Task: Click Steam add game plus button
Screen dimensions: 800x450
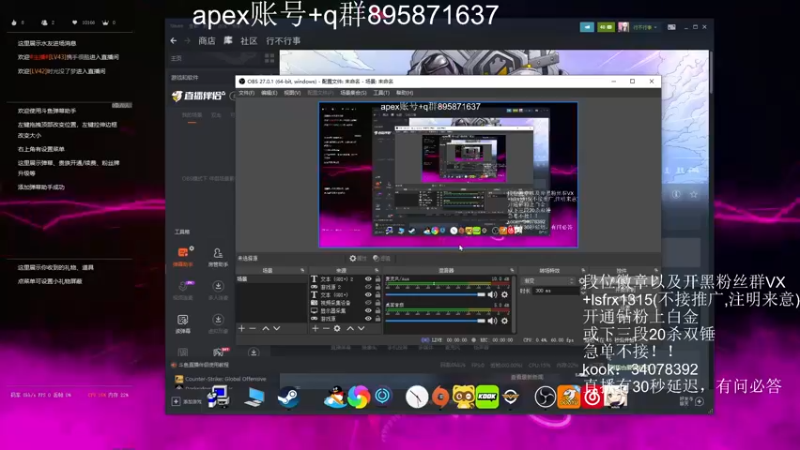Action: click(x=176, y=402)
